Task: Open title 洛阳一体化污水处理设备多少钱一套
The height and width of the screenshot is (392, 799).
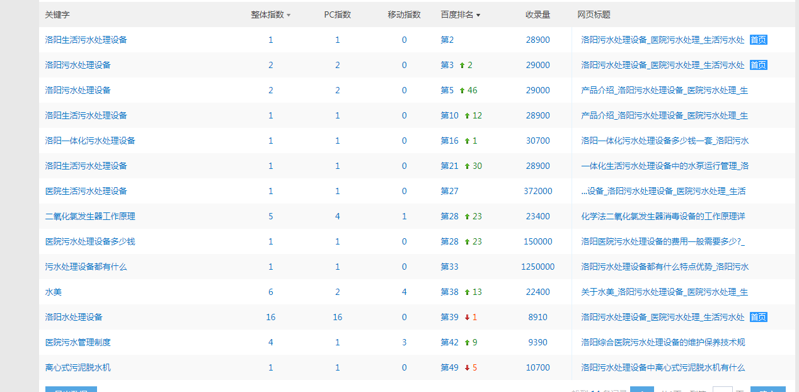Action: (x=665, y=141)
